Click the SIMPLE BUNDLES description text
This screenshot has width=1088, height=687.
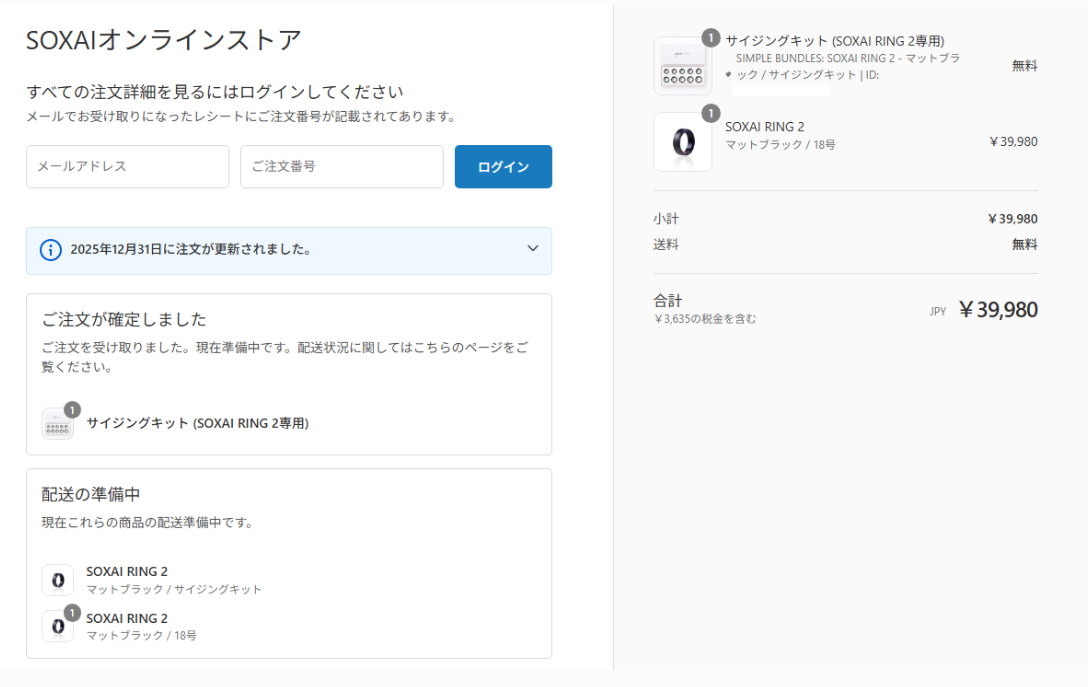point(848,67)
